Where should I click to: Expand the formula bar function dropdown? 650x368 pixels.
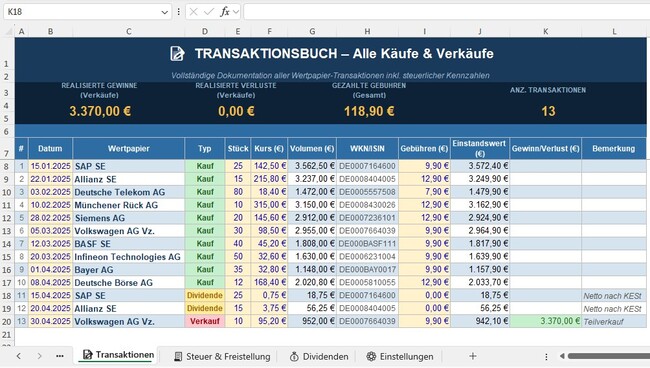coord(236,12)
